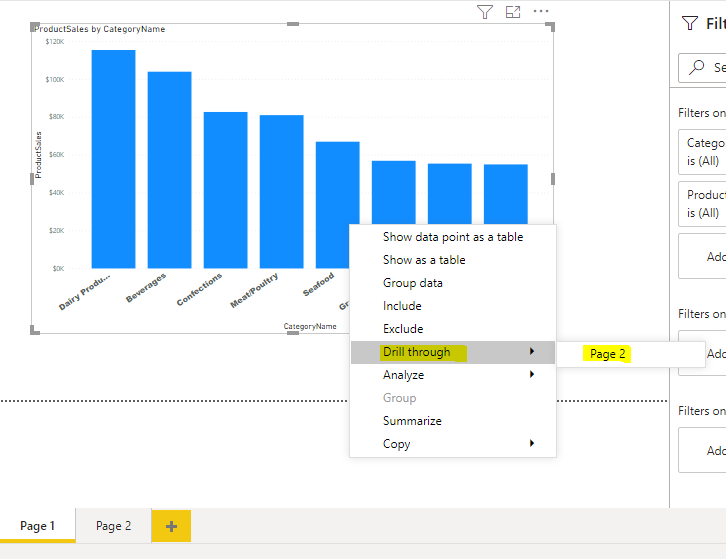The width and height of the screenshot is (726, 559).
Task: Open the visual's filter icon
Action: pos(485,12)
